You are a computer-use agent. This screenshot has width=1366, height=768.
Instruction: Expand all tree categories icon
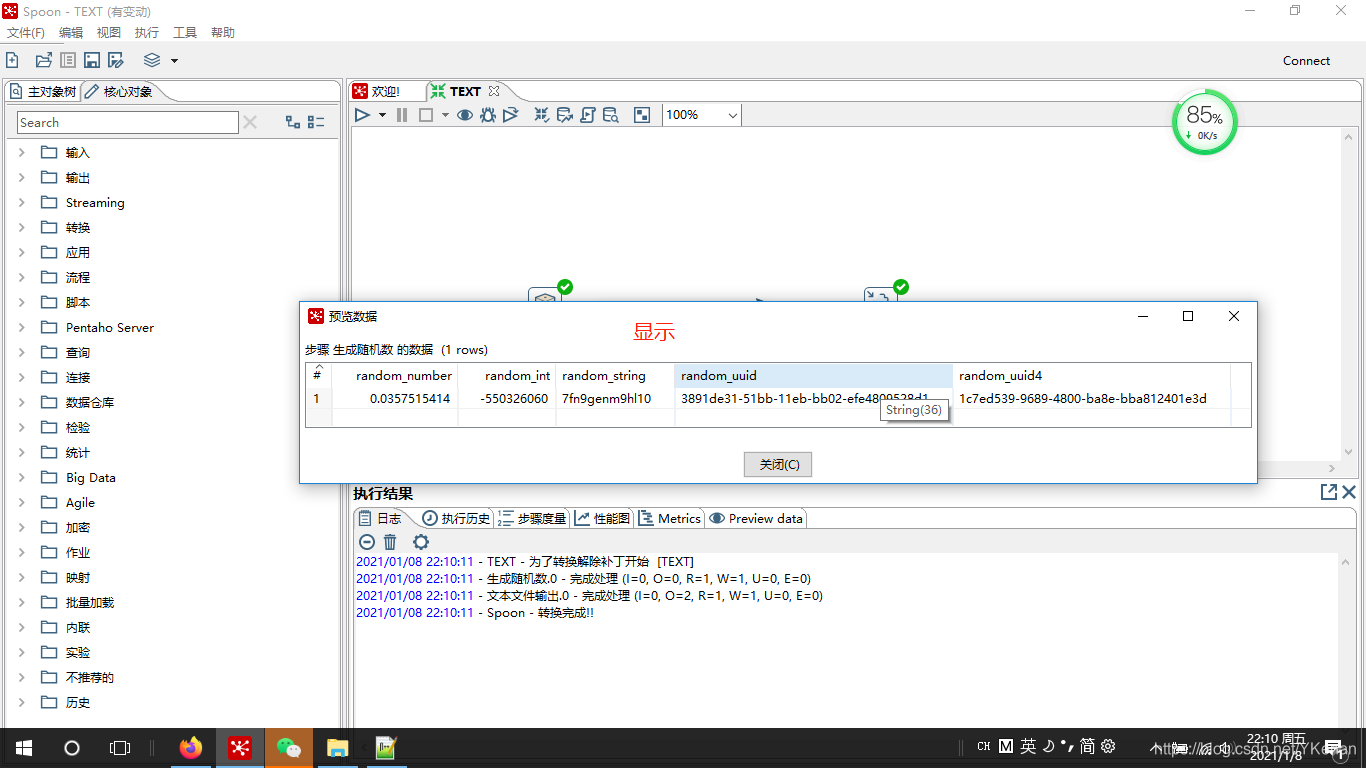coord(293,122)
